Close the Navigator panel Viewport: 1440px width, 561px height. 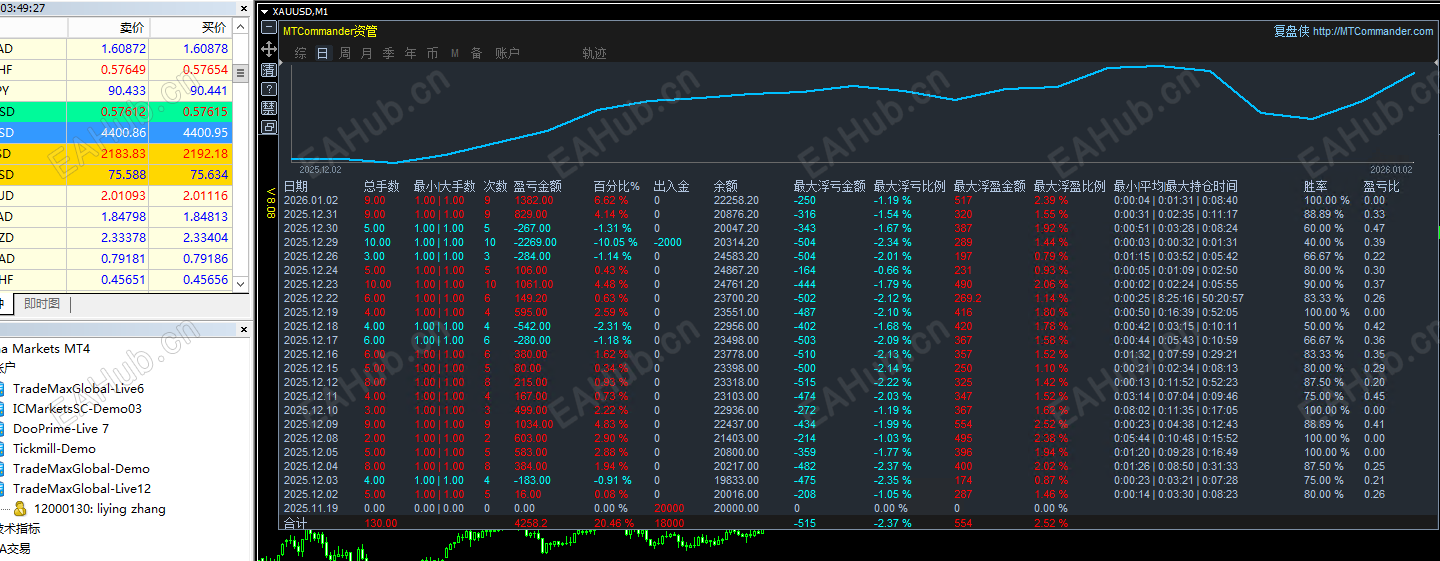[x=243, y=328]
